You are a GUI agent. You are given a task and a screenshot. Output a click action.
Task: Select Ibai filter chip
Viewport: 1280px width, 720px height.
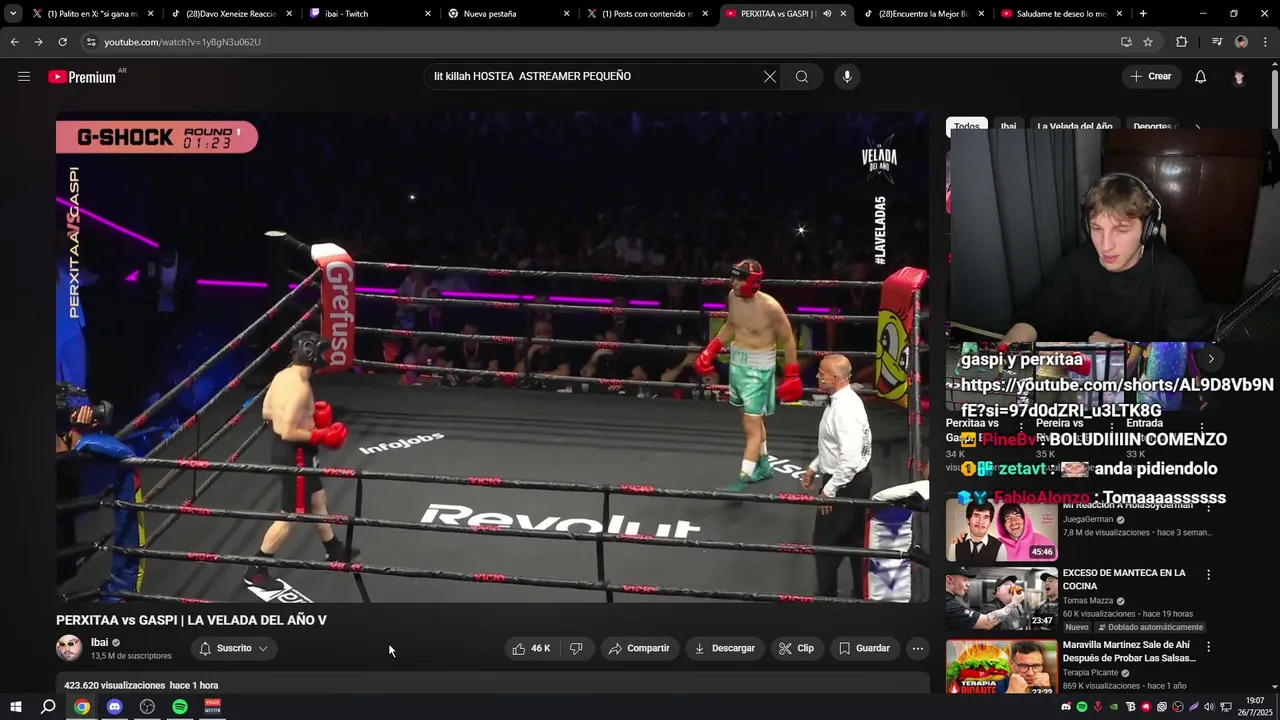1008,126
